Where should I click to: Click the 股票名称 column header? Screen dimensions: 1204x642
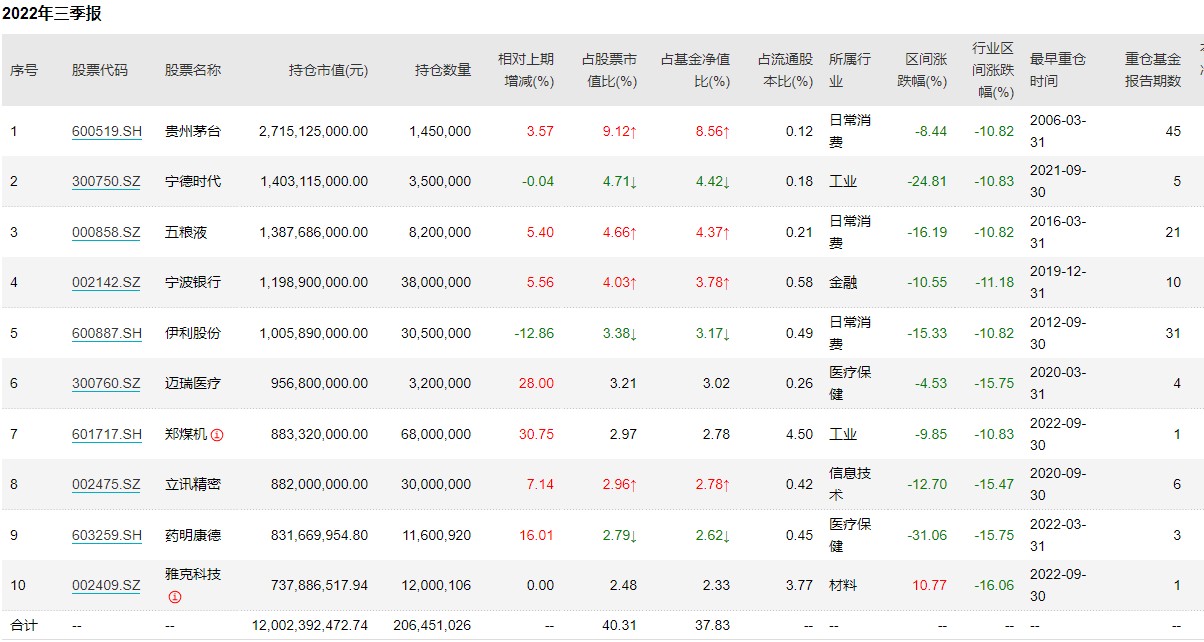point(193,70)
